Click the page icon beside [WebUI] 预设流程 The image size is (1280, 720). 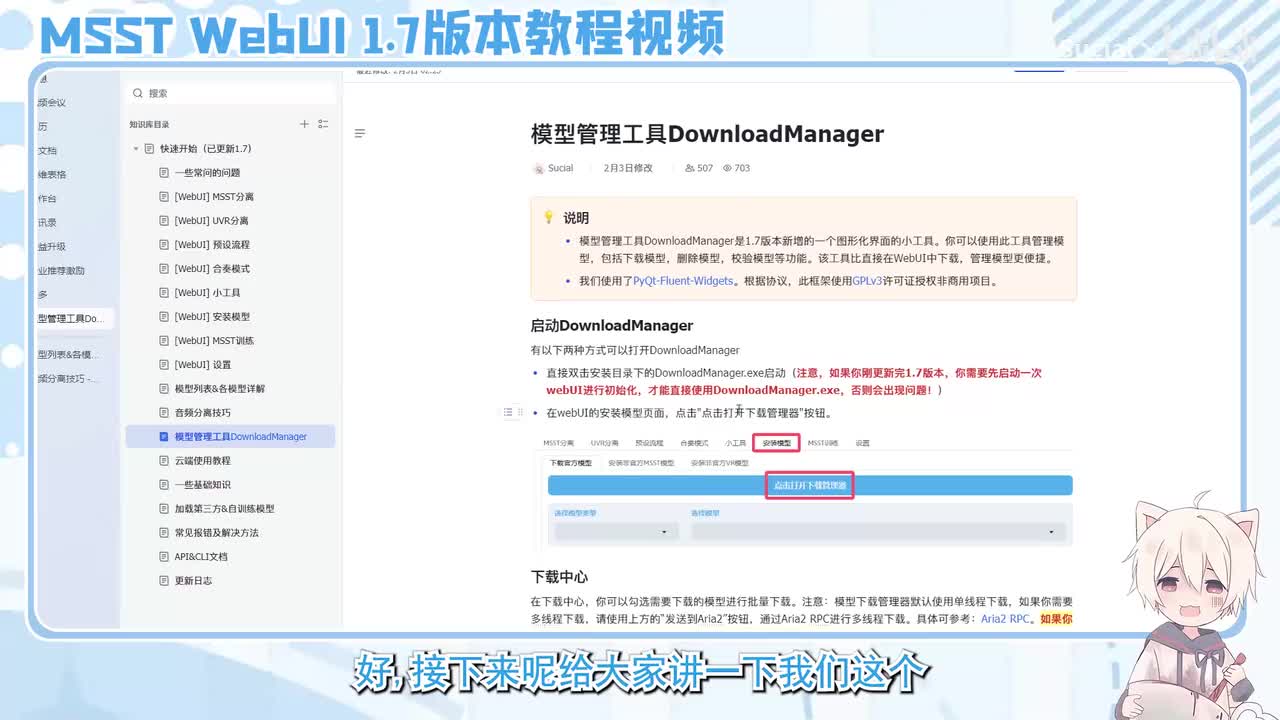click(165, 244)
